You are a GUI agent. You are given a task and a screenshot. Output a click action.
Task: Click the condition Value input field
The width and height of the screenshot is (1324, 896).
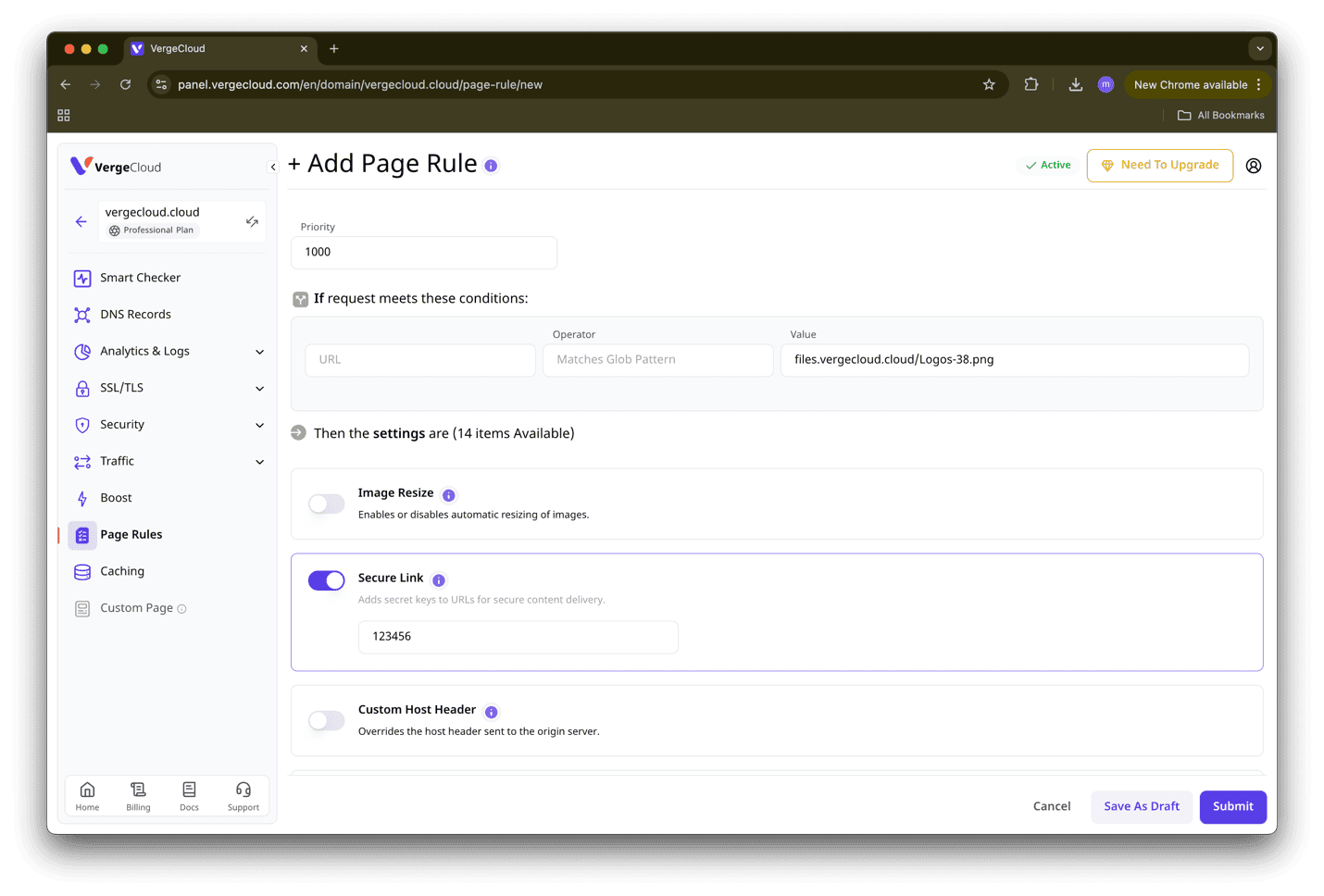tap(1015, 360)
